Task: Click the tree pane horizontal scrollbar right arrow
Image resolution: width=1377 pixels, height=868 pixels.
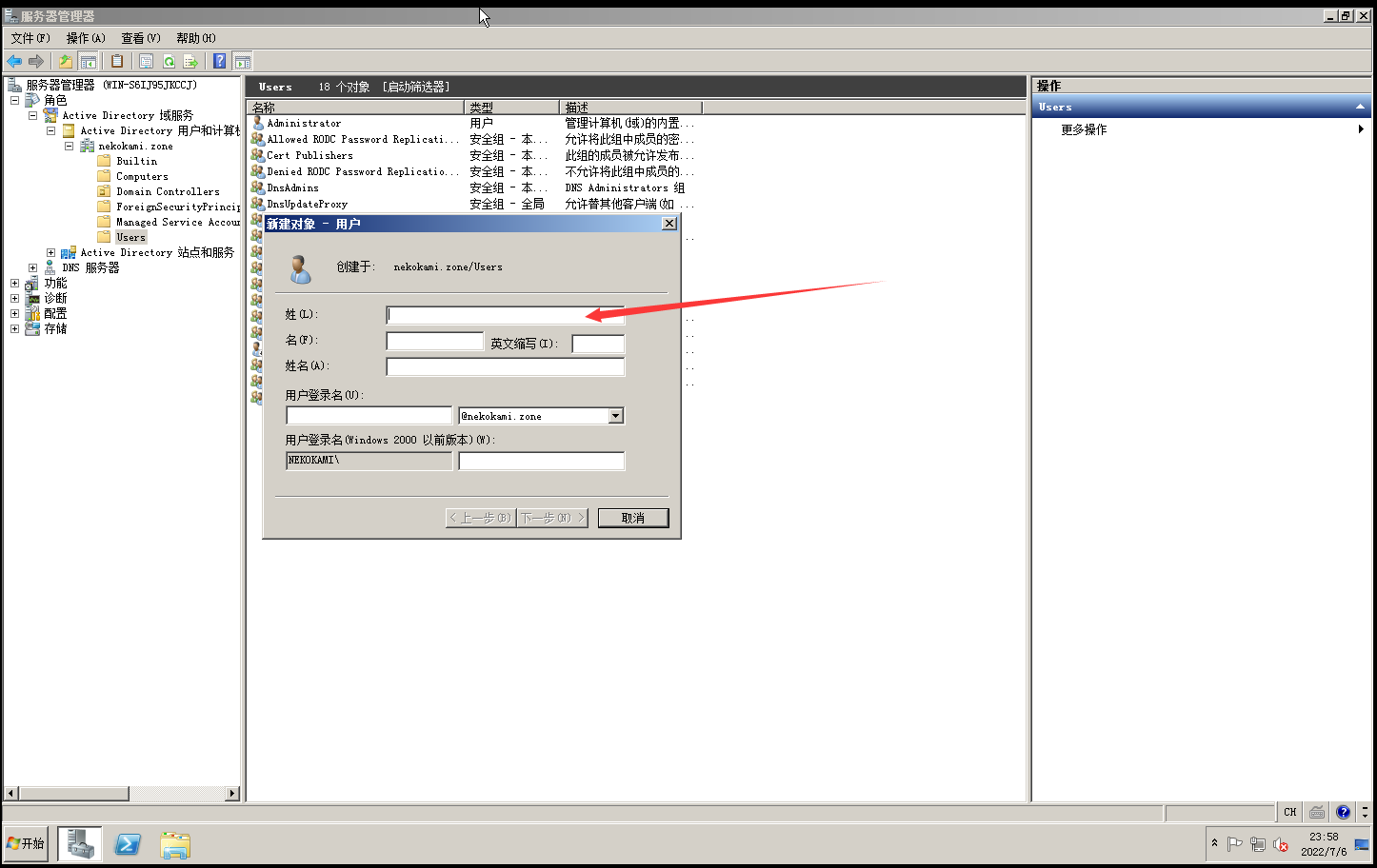Action: tap(231, 793)
